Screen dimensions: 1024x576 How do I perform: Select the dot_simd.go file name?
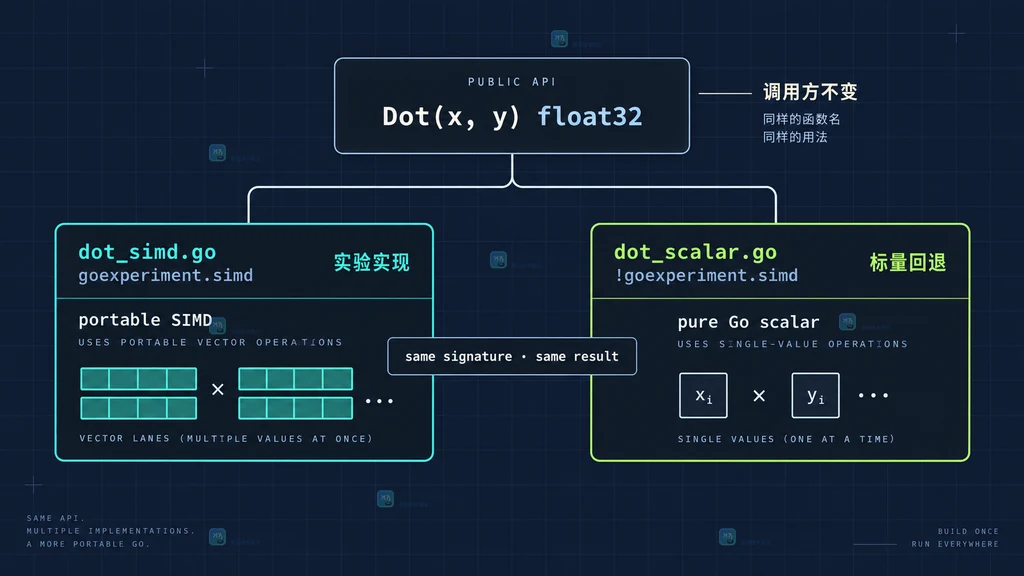147,252
